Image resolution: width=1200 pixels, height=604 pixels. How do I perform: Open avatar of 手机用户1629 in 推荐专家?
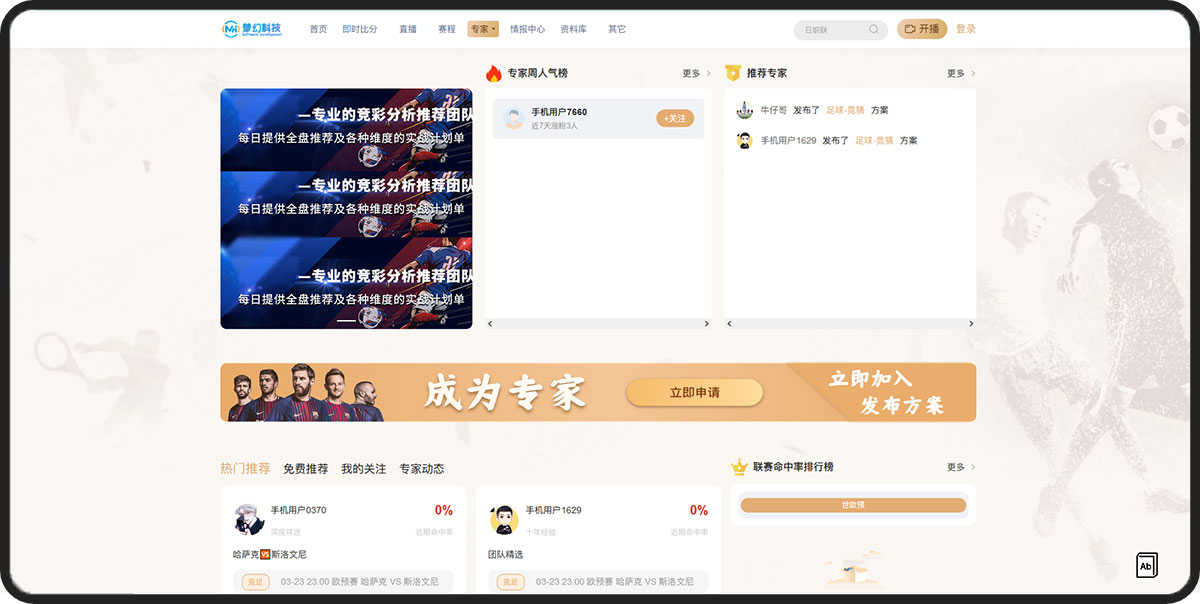(x=744, y=141)
